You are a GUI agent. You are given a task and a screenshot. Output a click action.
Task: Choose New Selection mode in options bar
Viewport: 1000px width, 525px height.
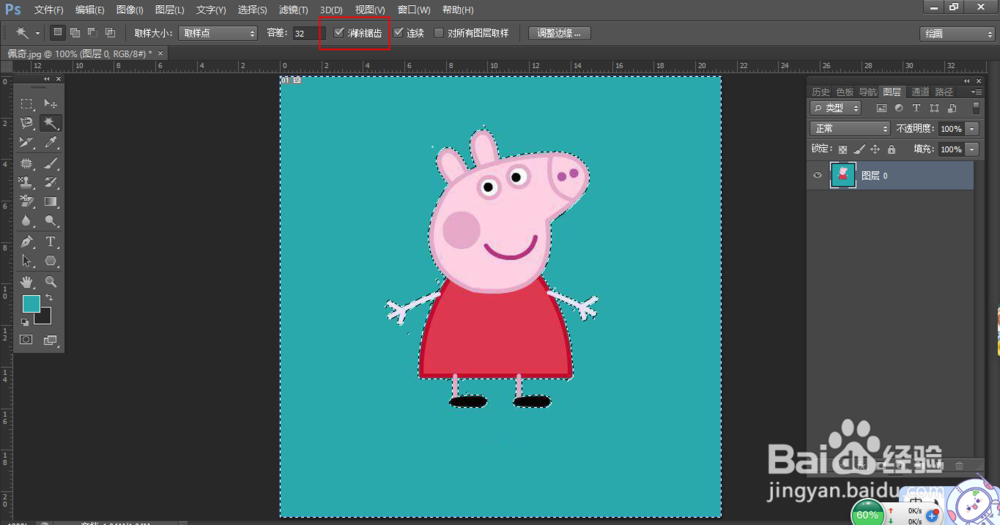[57, 33]
